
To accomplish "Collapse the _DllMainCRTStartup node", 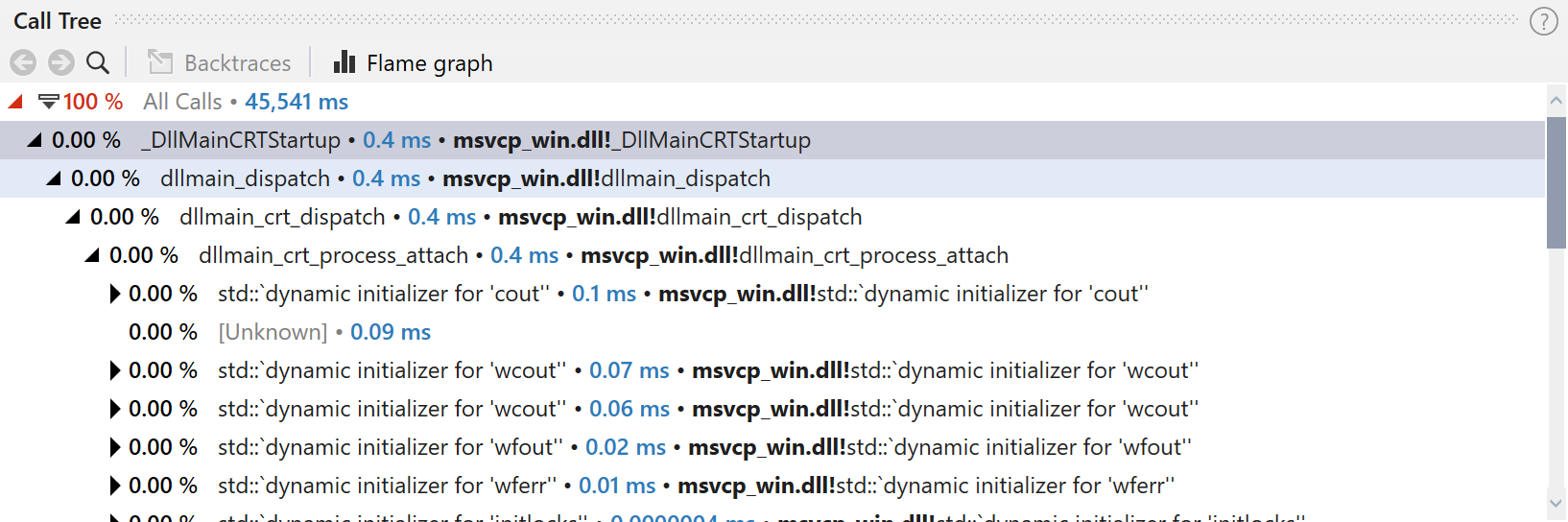I will (35, 140).
